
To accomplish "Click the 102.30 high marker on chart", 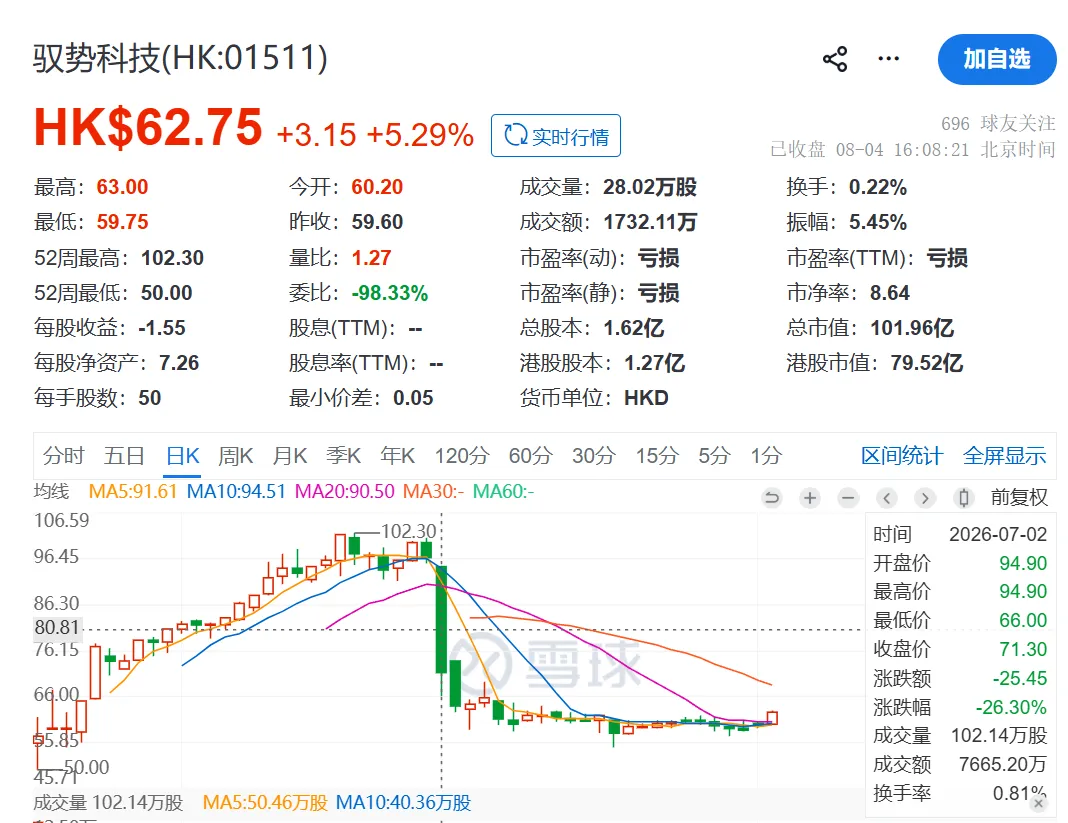I will pyautogui.click(x=409, y=531).
